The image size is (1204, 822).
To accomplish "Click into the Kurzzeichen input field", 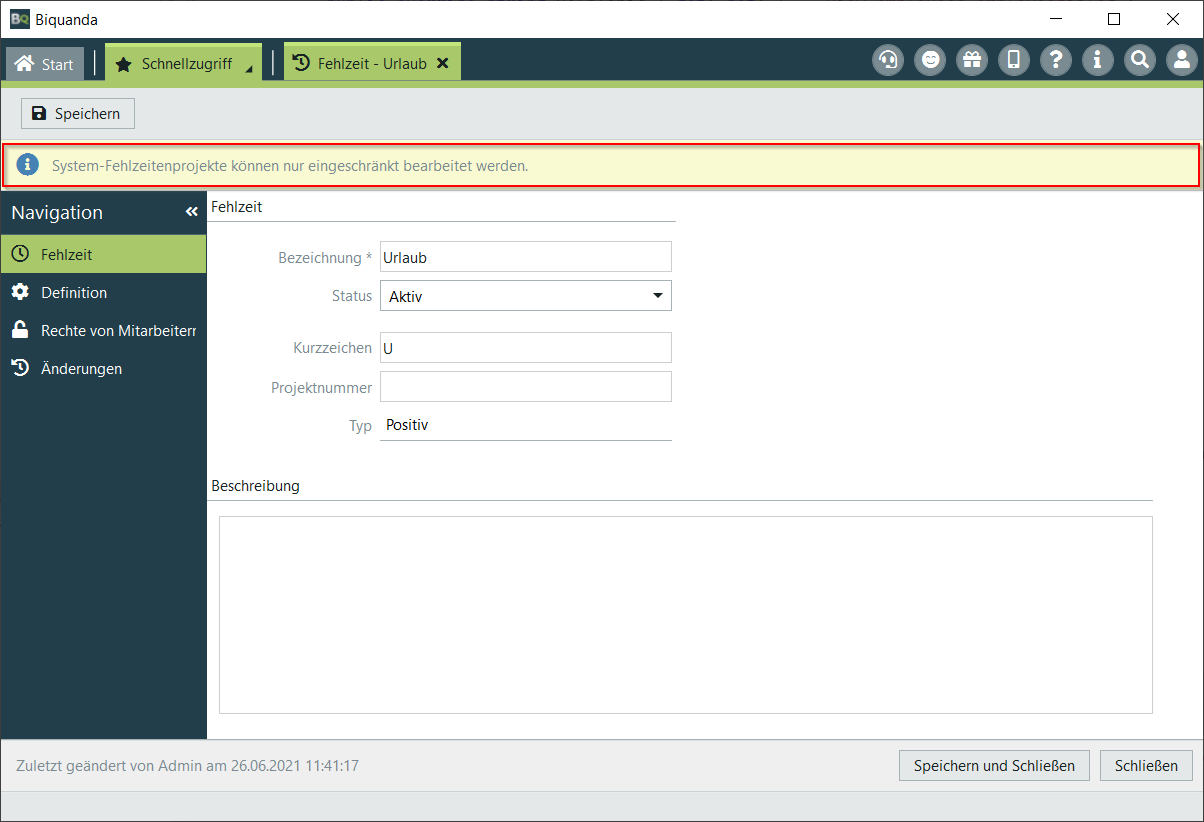I will (526, 348).
